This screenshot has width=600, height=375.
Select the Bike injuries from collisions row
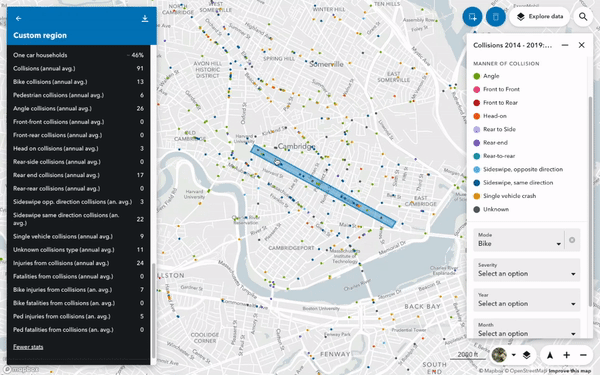(78, 290)
